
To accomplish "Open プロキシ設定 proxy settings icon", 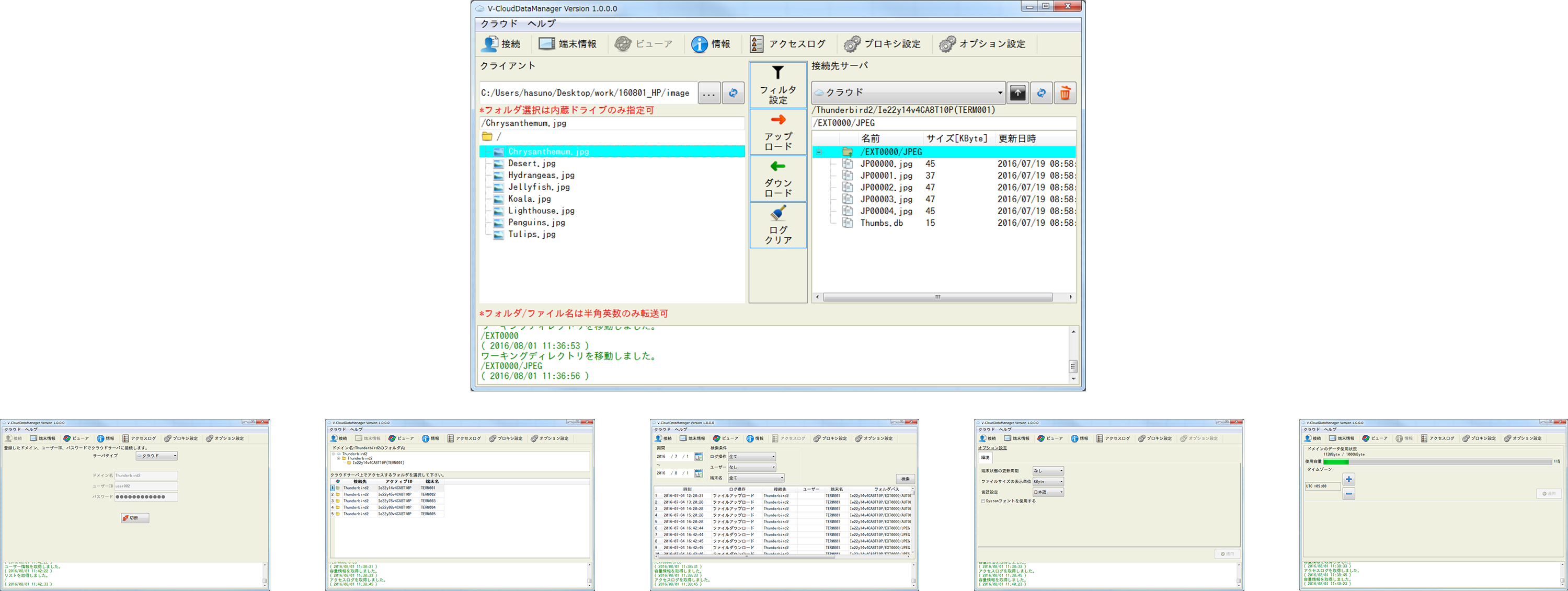I will (x=882, y=44).
